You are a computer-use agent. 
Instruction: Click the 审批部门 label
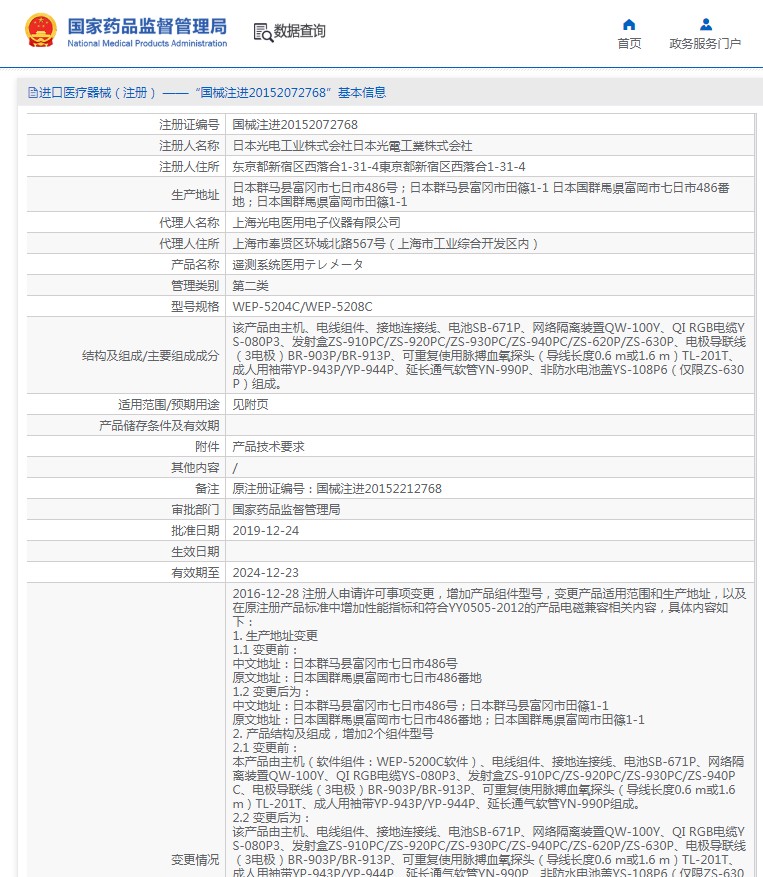point(195,510)
